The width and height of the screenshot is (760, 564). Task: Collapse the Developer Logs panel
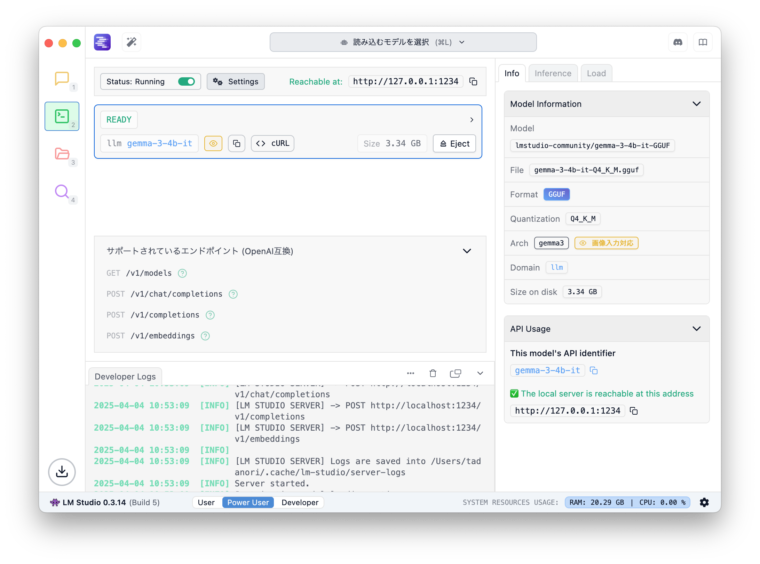pos(480,373)
